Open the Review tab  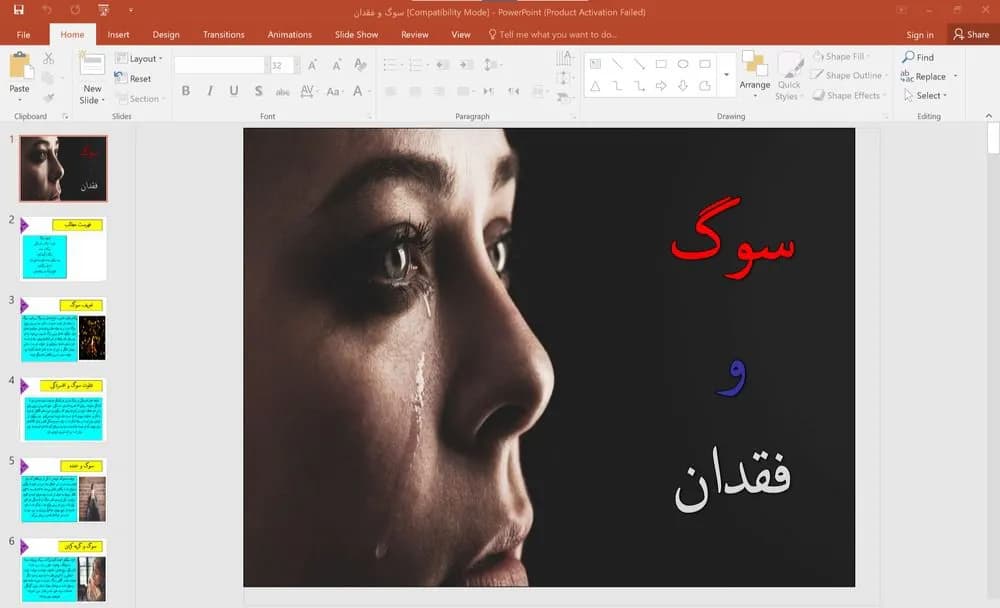click(x=415, y=34)
